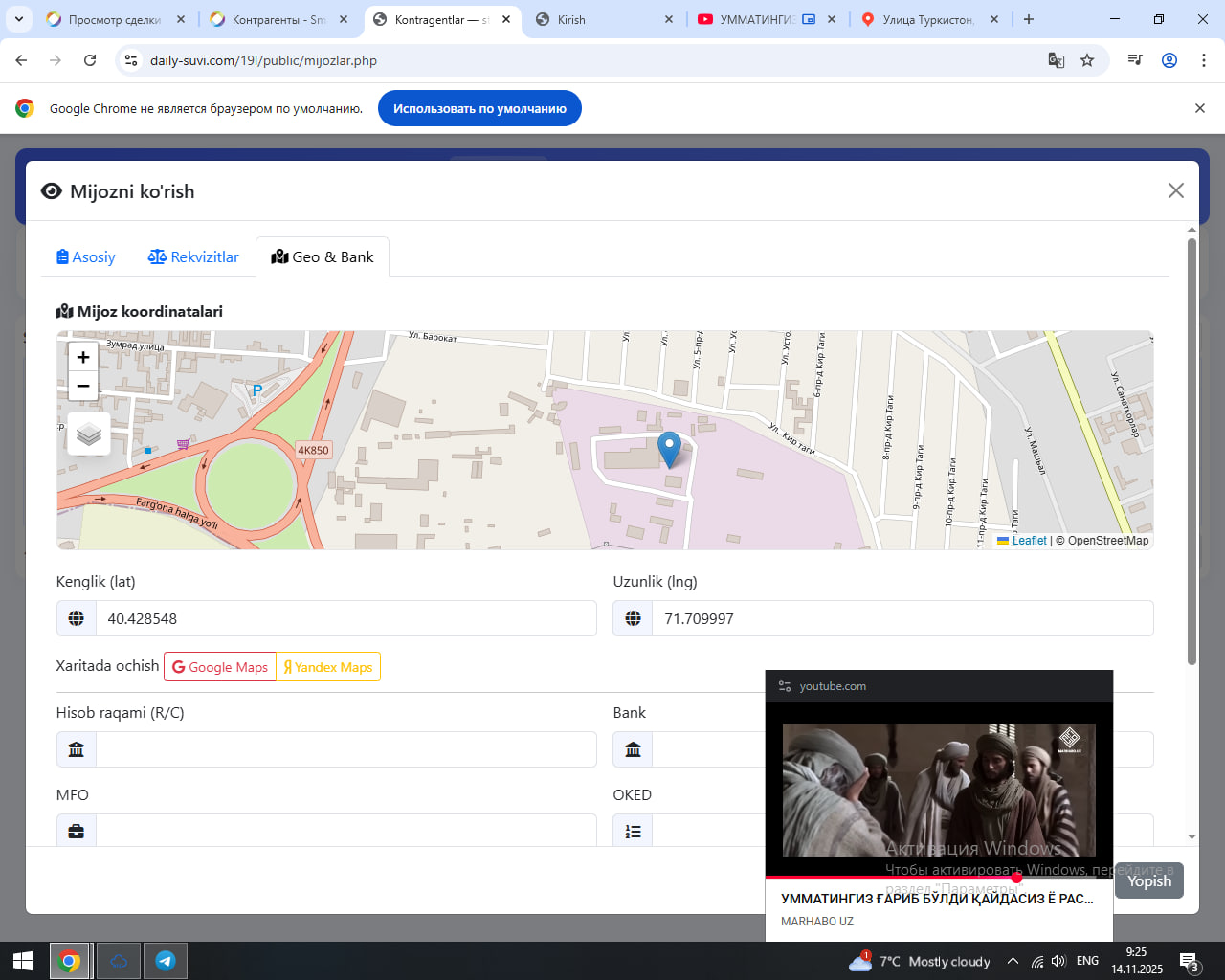Close the Mijozni ko'rish dialog

[1176, 190]
